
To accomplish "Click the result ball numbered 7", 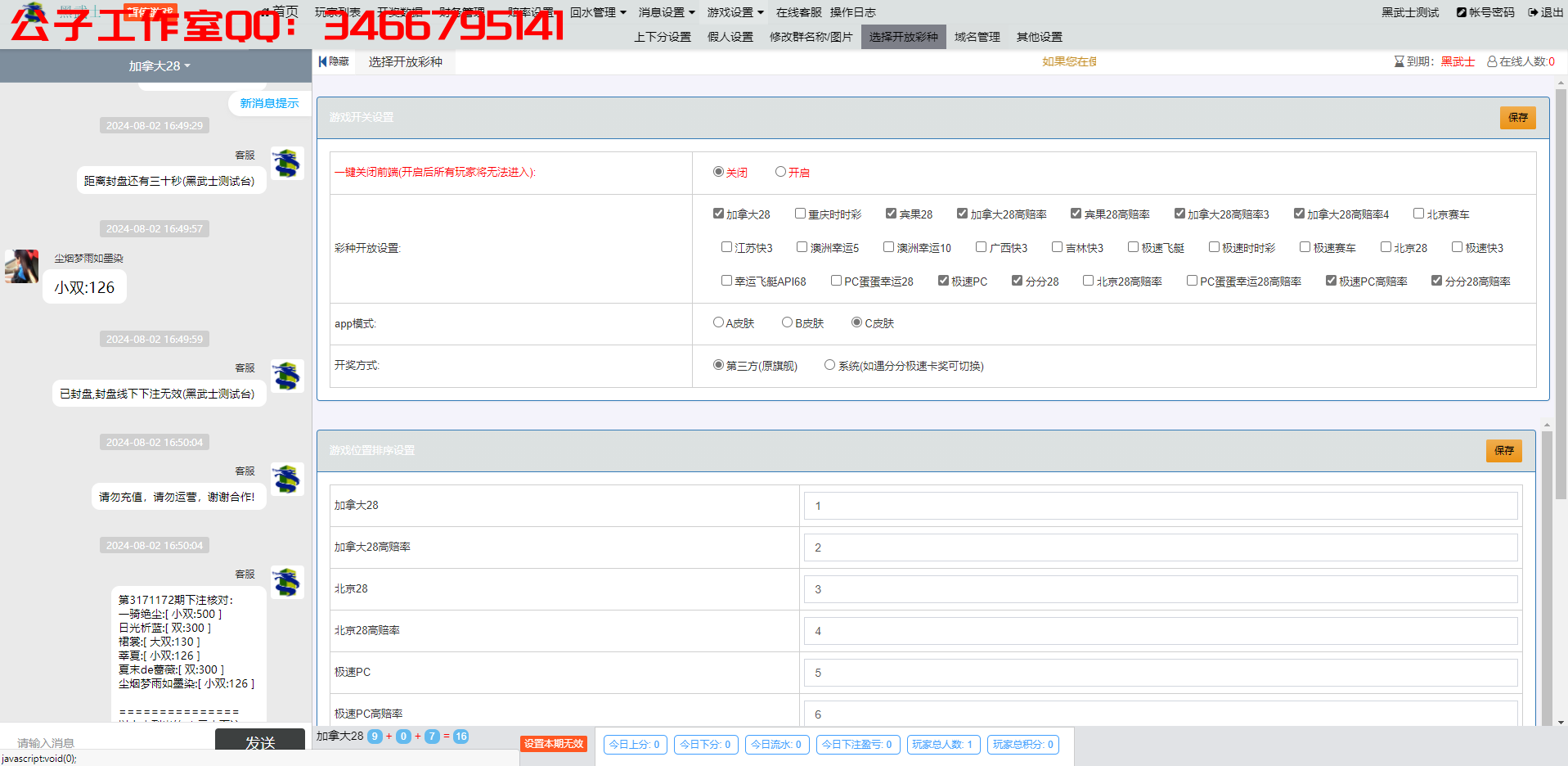I will (432, 737).
